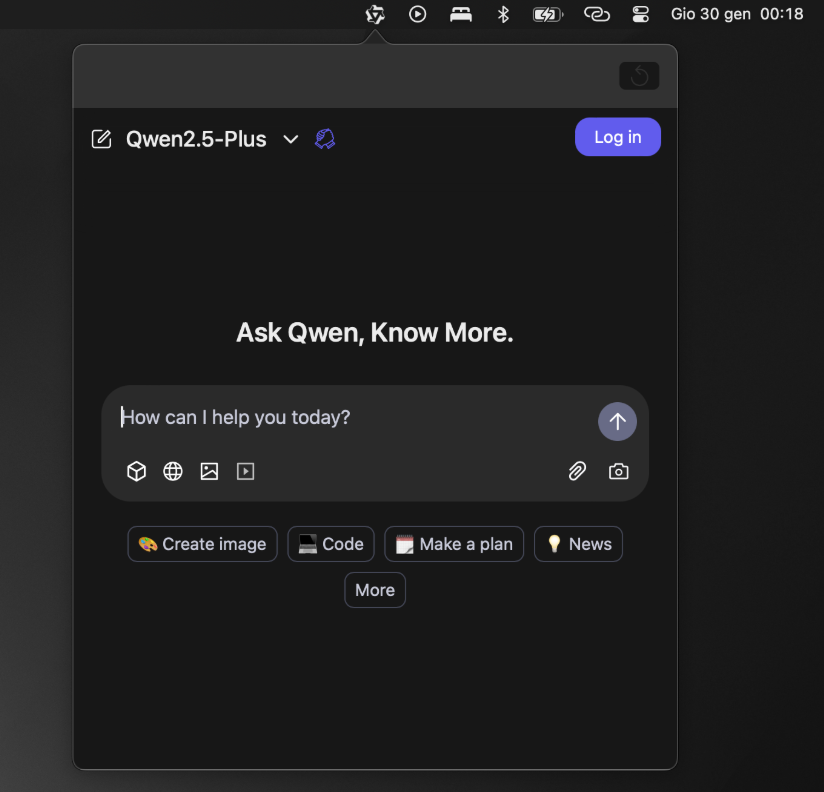Toggle web search with the globe icon
Screen dimensions: 824x792
(x=173, y=471)
